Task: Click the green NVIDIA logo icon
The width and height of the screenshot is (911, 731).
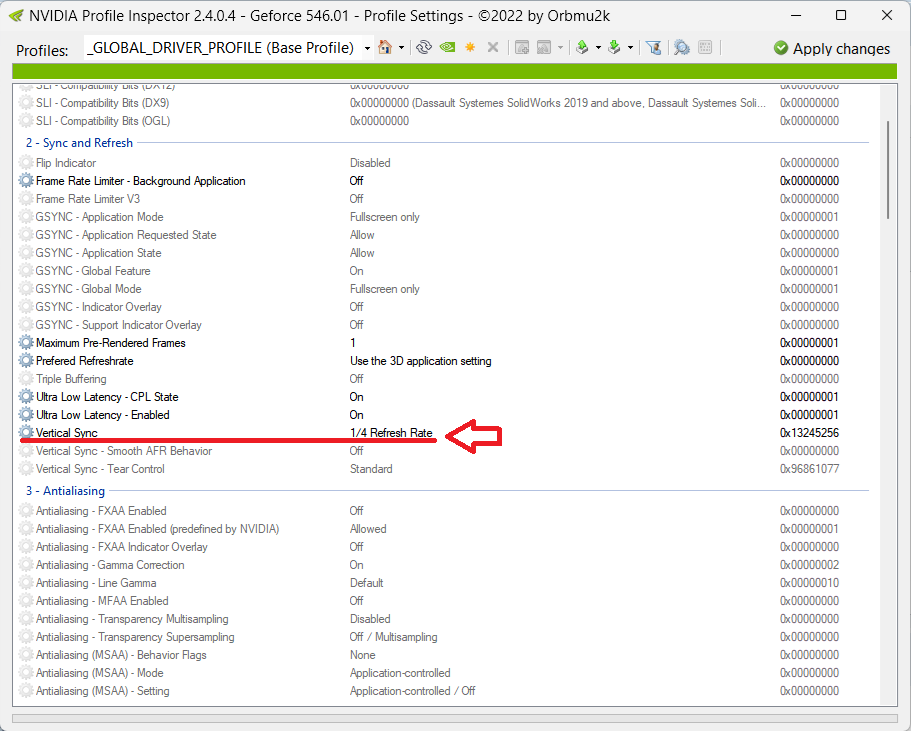Action: point(448,48)
